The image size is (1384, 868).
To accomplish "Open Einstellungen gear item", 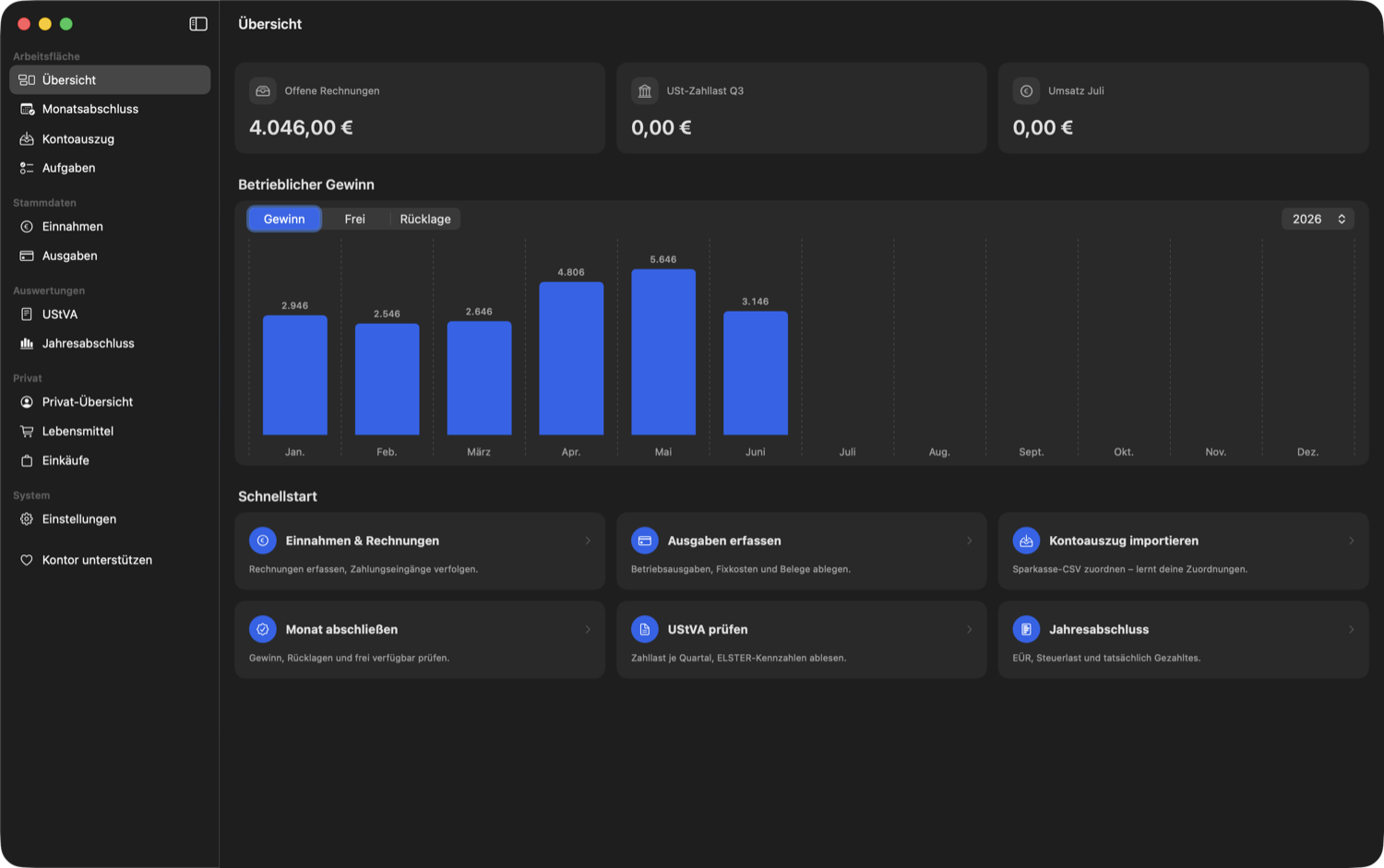I will 110,518.
